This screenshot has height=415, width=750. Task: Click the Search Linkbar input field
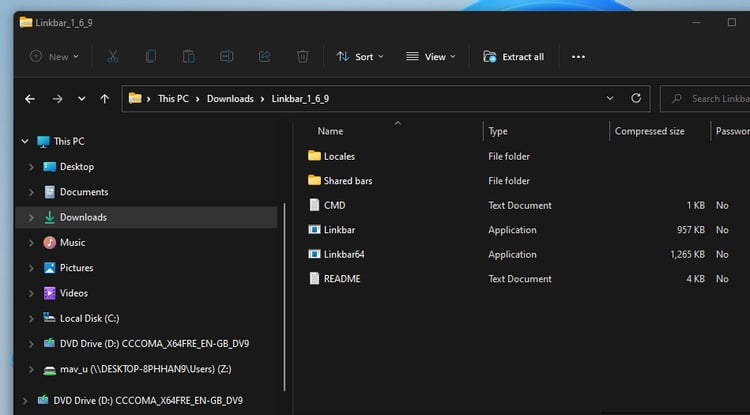(x=705, y=98)
